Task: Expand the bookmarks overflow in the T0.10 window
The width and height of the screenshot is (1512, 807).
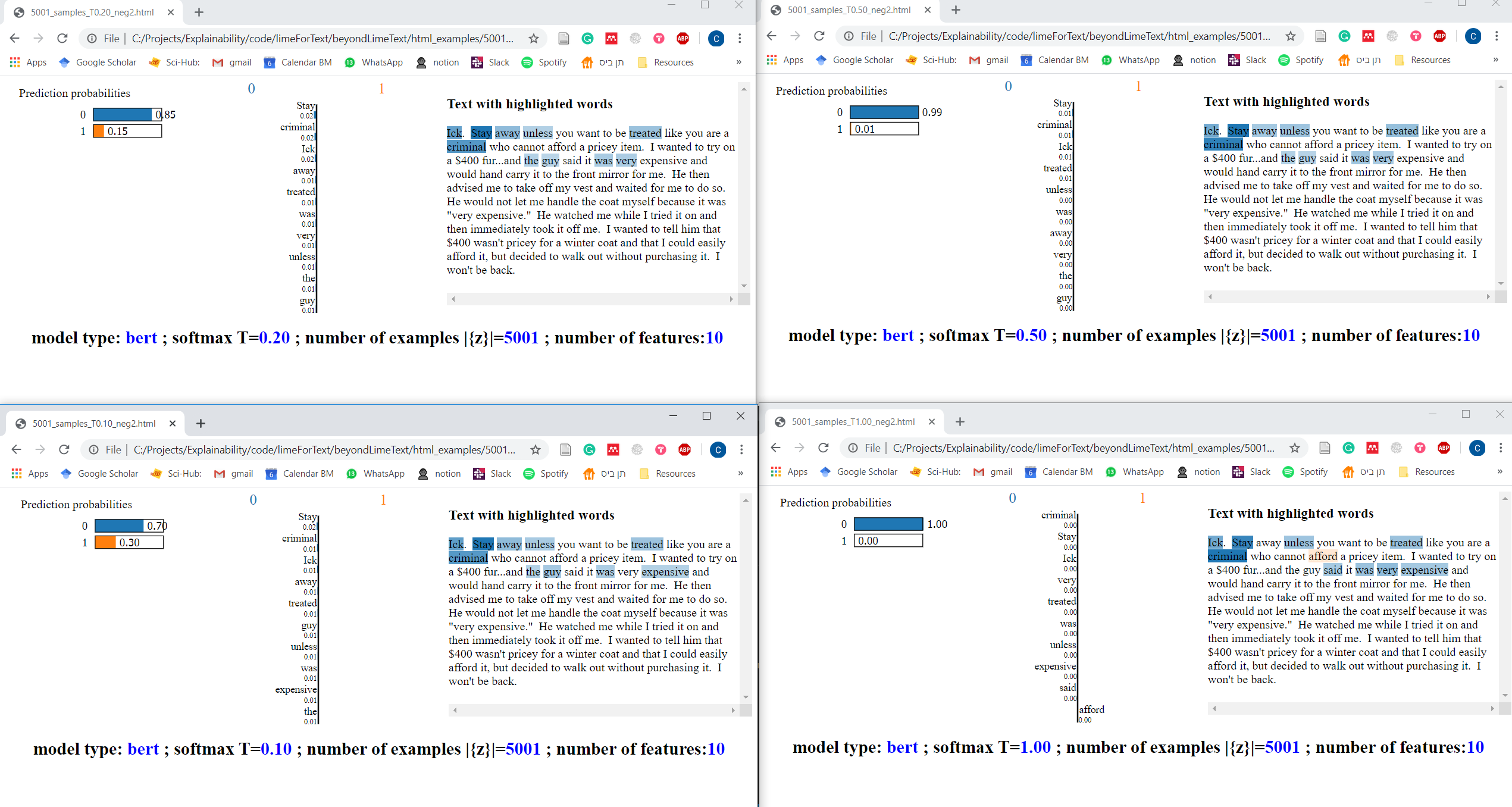Action: 741,473
